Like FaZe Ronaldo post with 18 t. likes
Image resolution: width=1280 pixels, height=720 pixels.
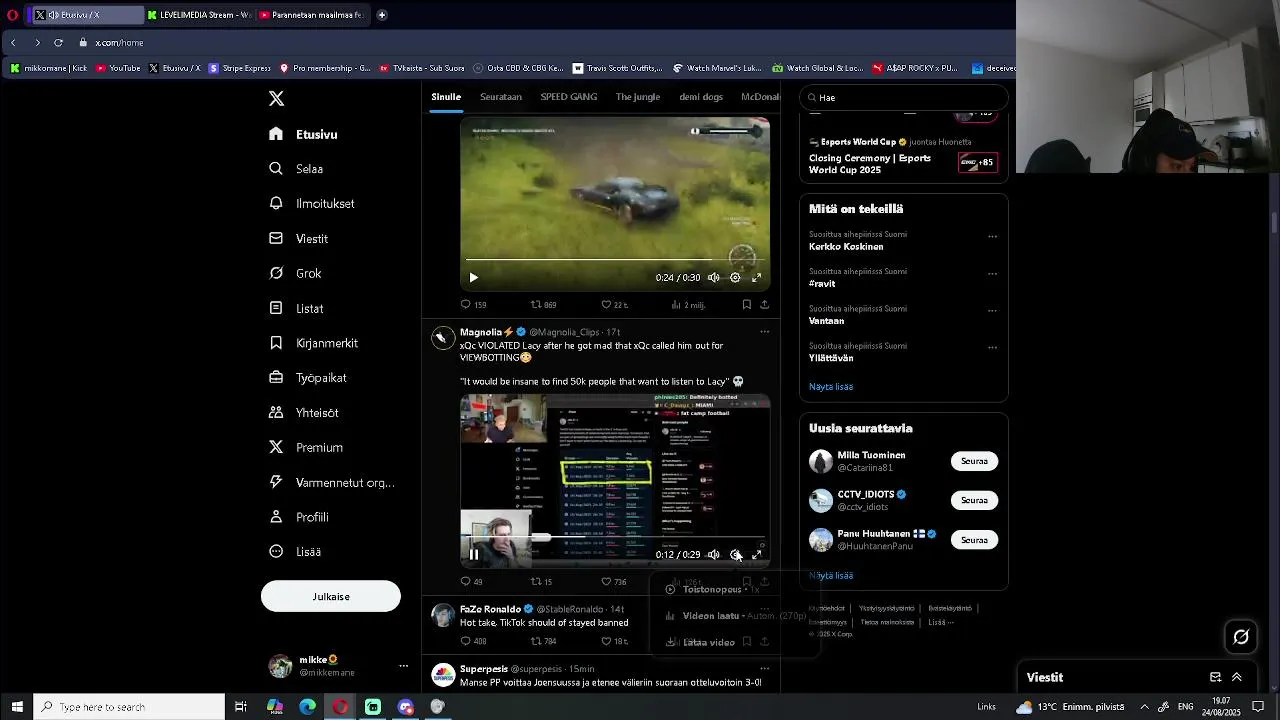pos(614,642)
